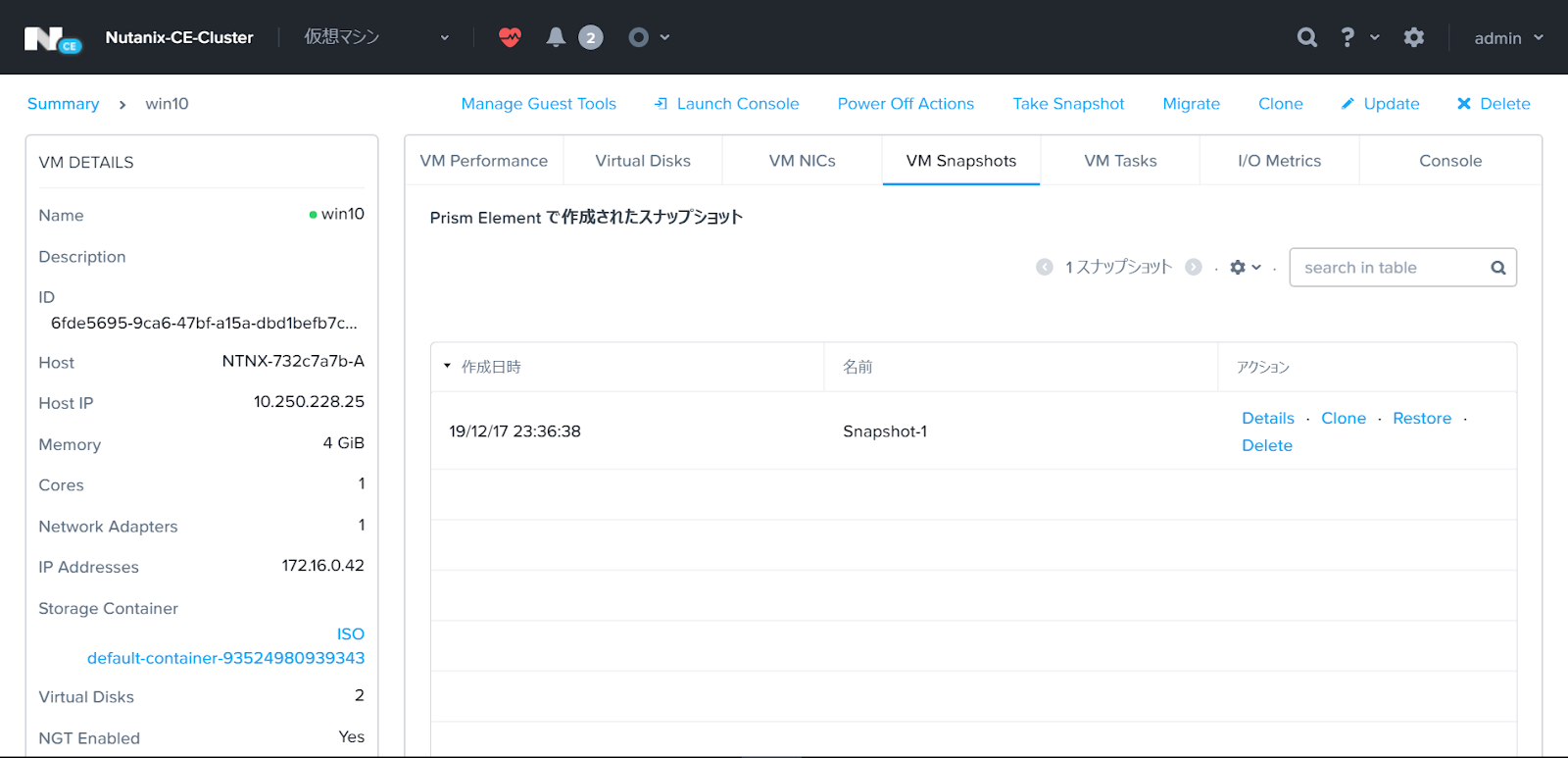Image resolution: width=1568 pixels, height=758 pixels.
Task: Open the admin user menu
Action: 1509,38
